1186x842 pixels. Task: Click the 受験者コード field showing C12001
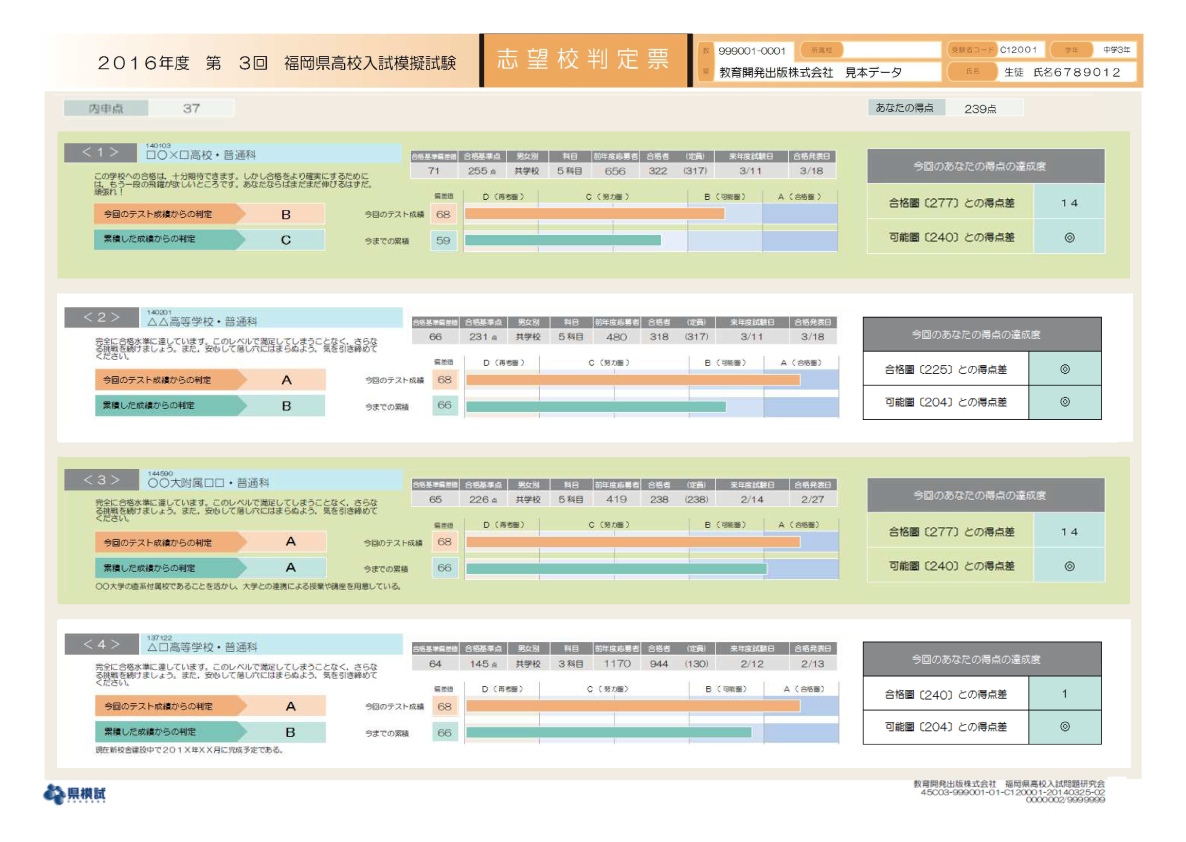pyautogui.click(x=1018, y=49)
